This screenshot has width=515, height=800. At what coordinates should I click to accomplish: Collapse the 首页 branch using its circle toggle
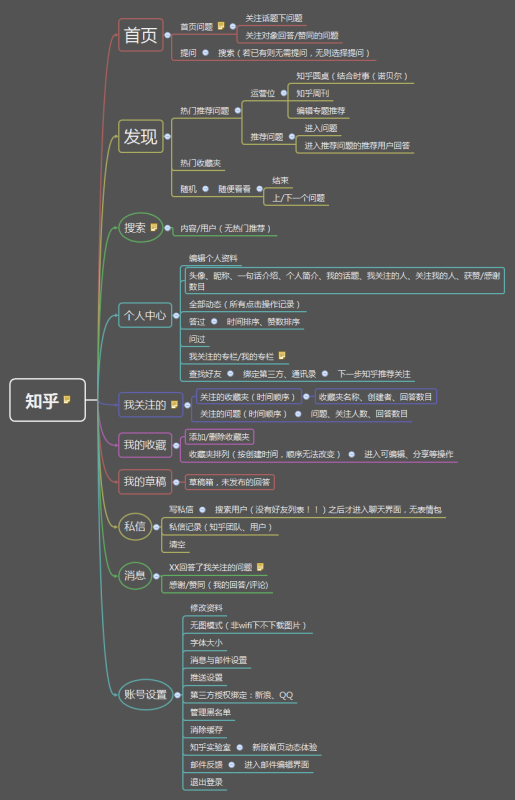pyautogui.click(x=167, y=35)
